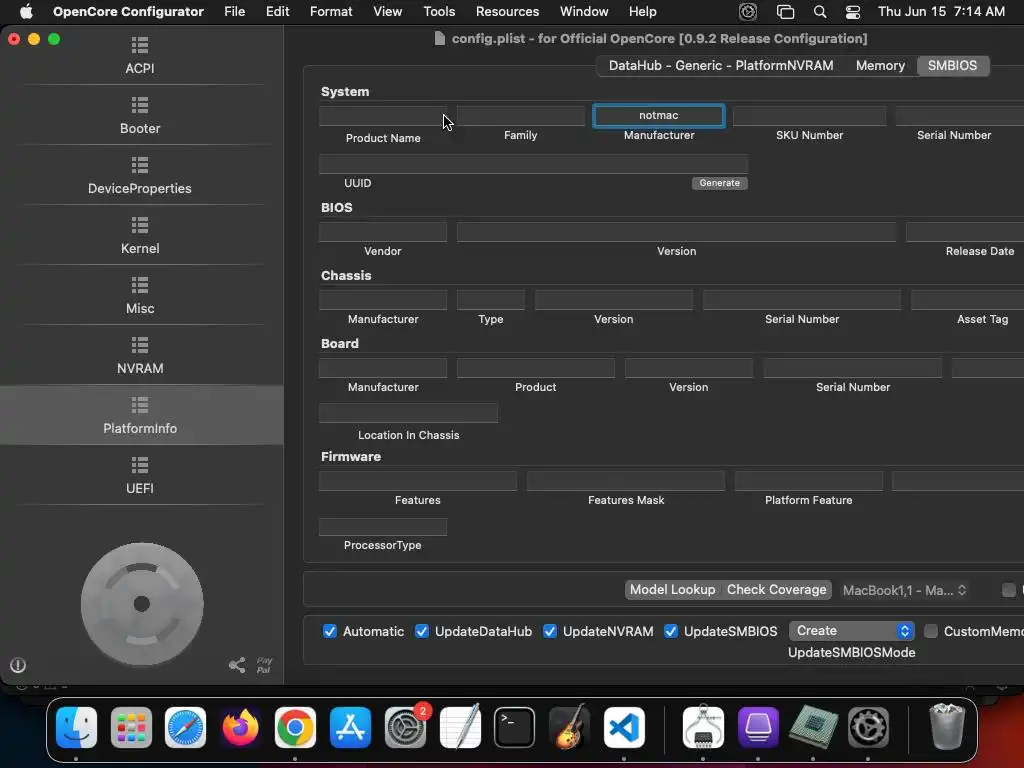Launch Safari from the dock
Viewport: 1024px width, 768px height.
185,727
